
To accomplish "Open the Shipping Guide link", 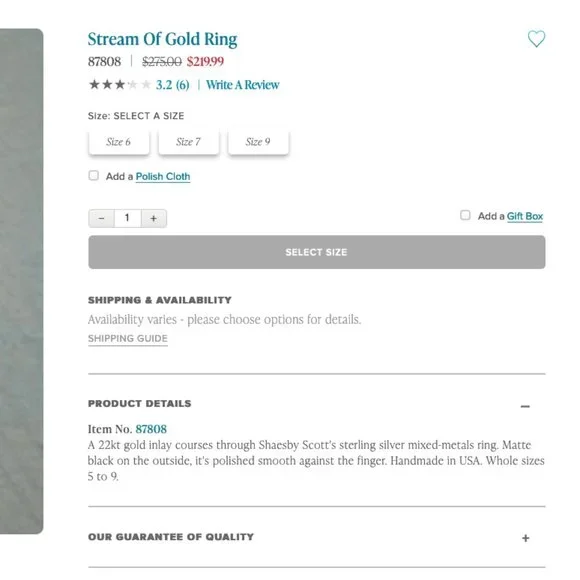I will coord(128,338).
